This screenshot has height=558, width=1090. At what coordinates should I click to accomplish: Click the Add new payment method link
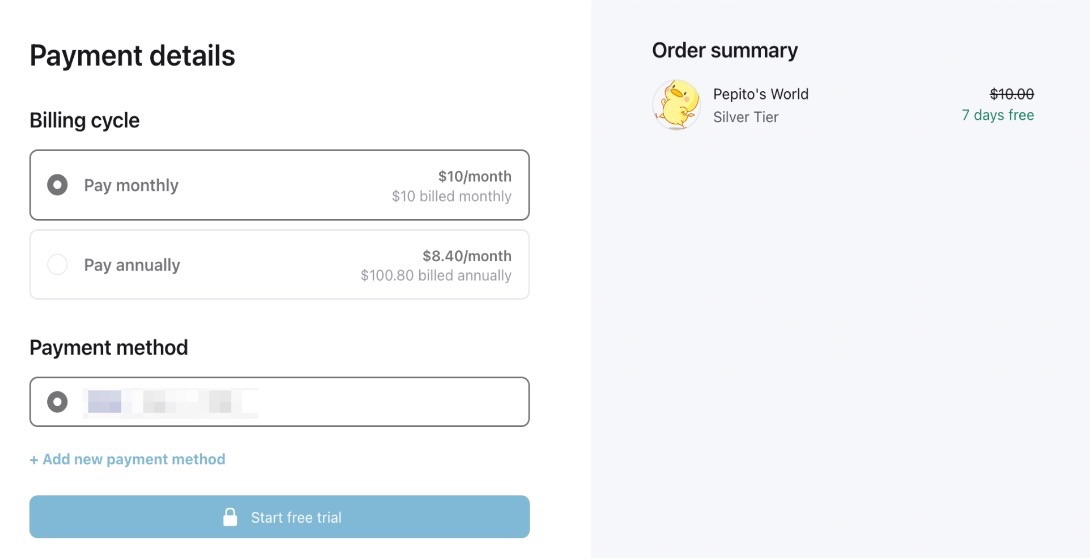pos(127,459)
